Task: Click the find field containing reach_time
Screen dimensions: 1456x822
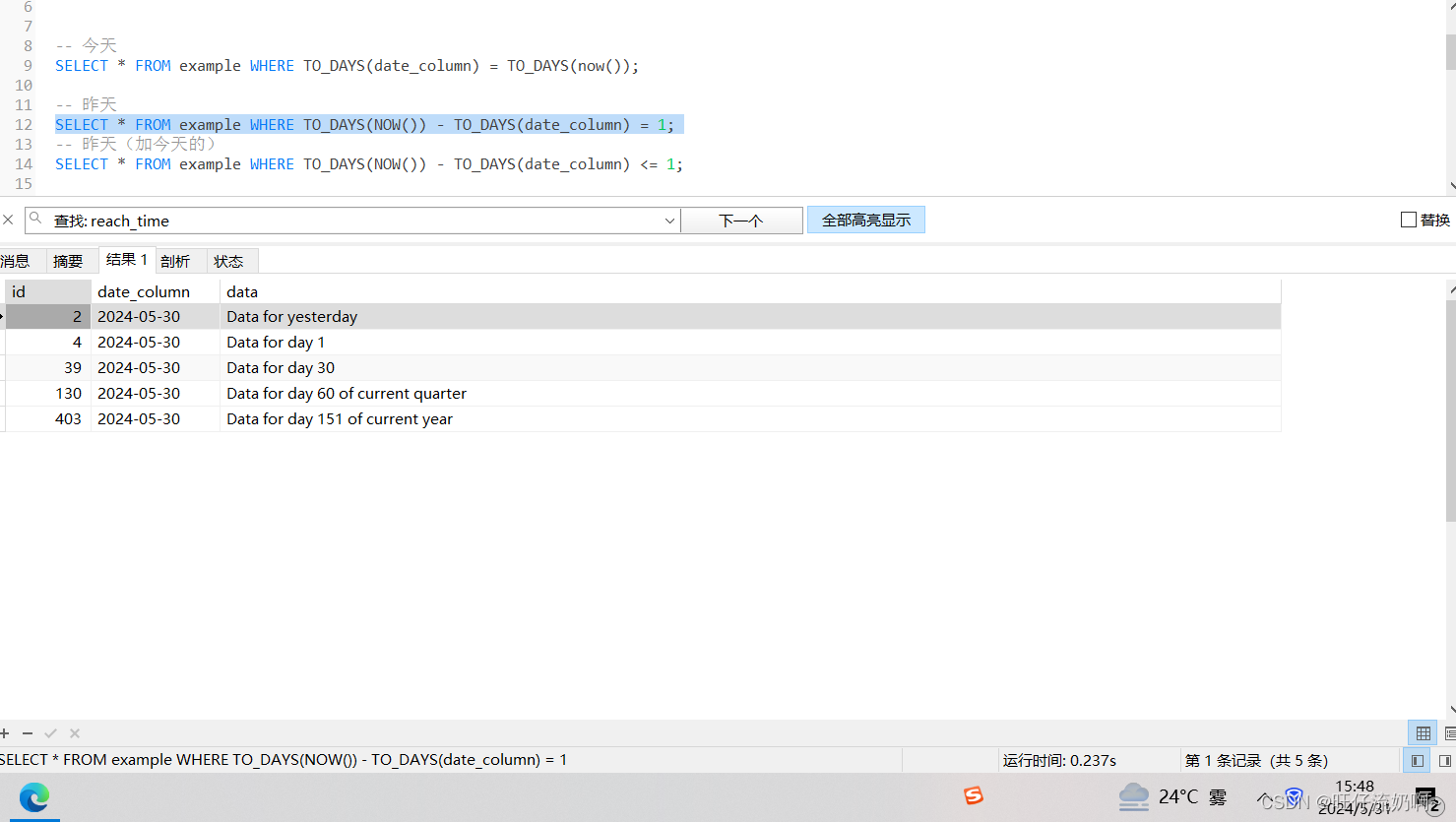Action: click(x=352, y=221)
